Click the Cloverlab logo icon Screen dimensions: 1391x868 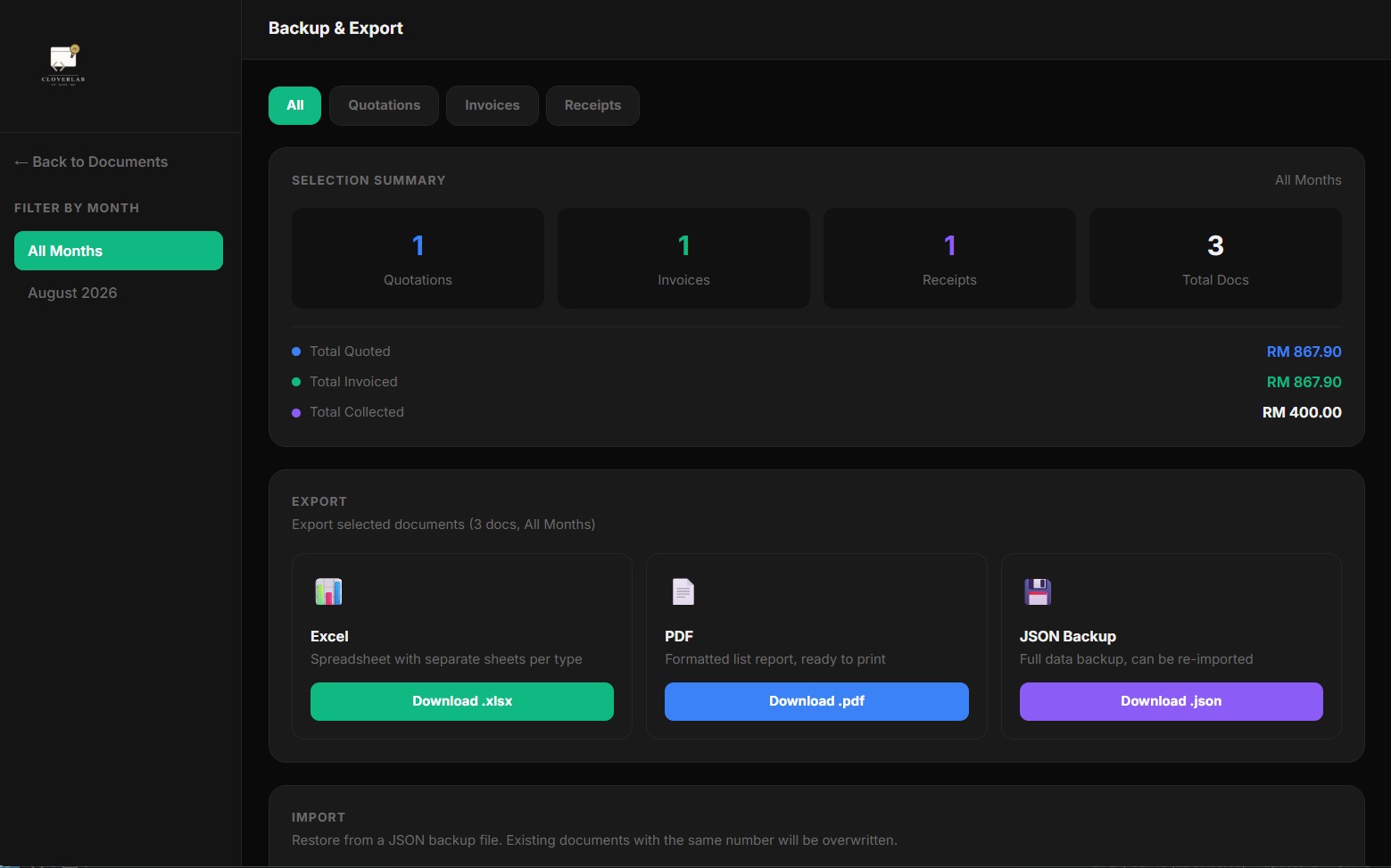tap(63, 64)
